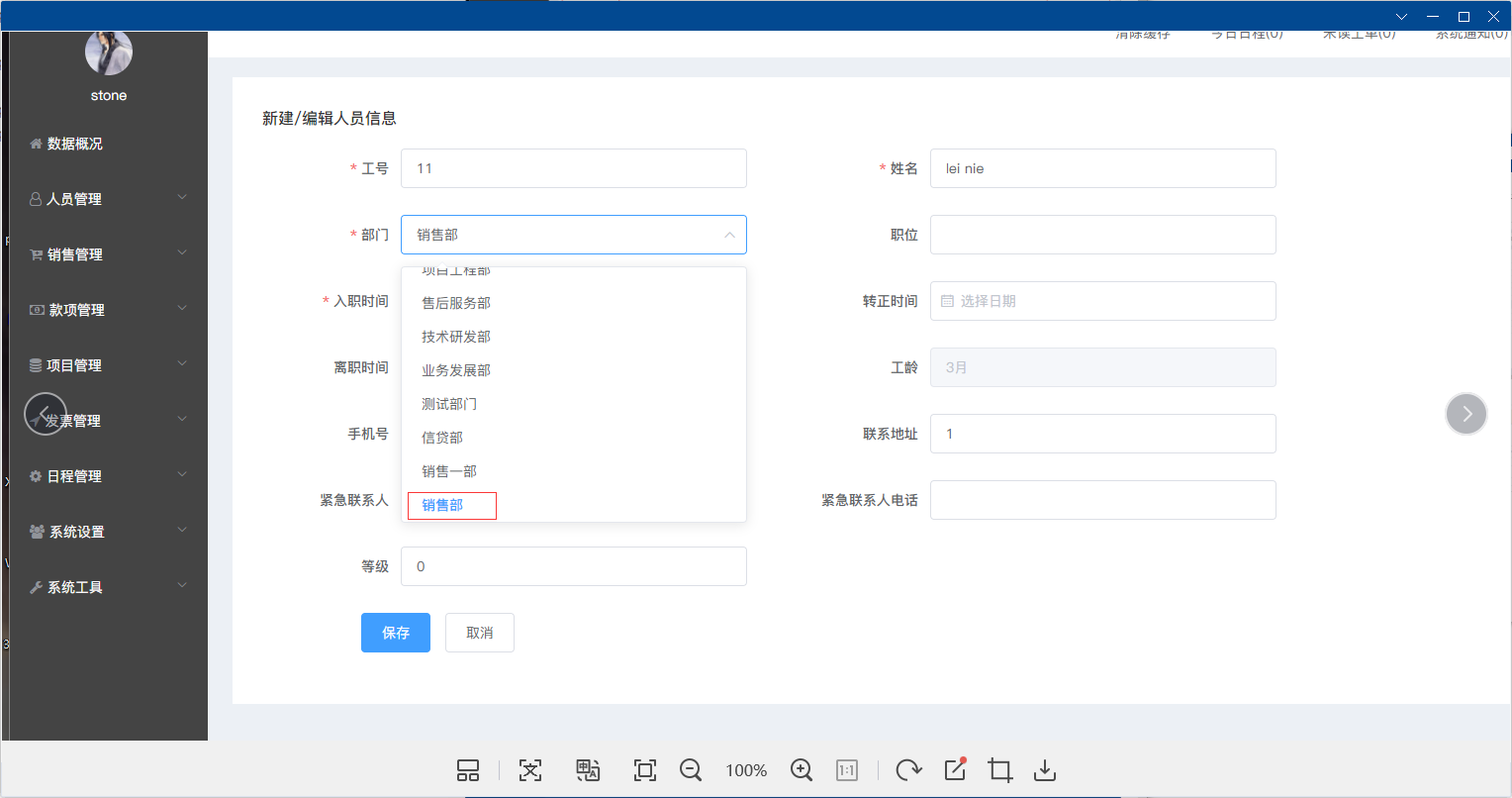Select 测试部门 from department list
The image size is (1512, 798).
[x=574, y=404]
